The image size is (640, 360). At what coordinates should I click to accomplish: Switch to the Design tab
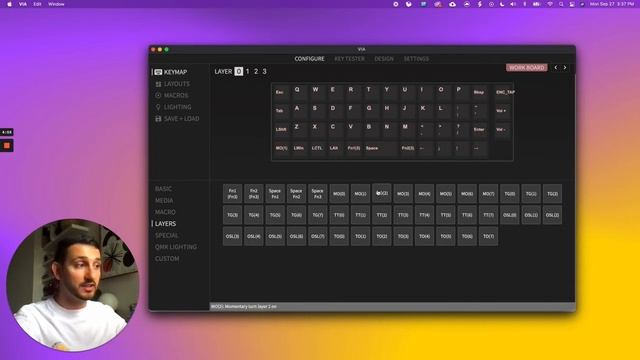tap(384, 59)
